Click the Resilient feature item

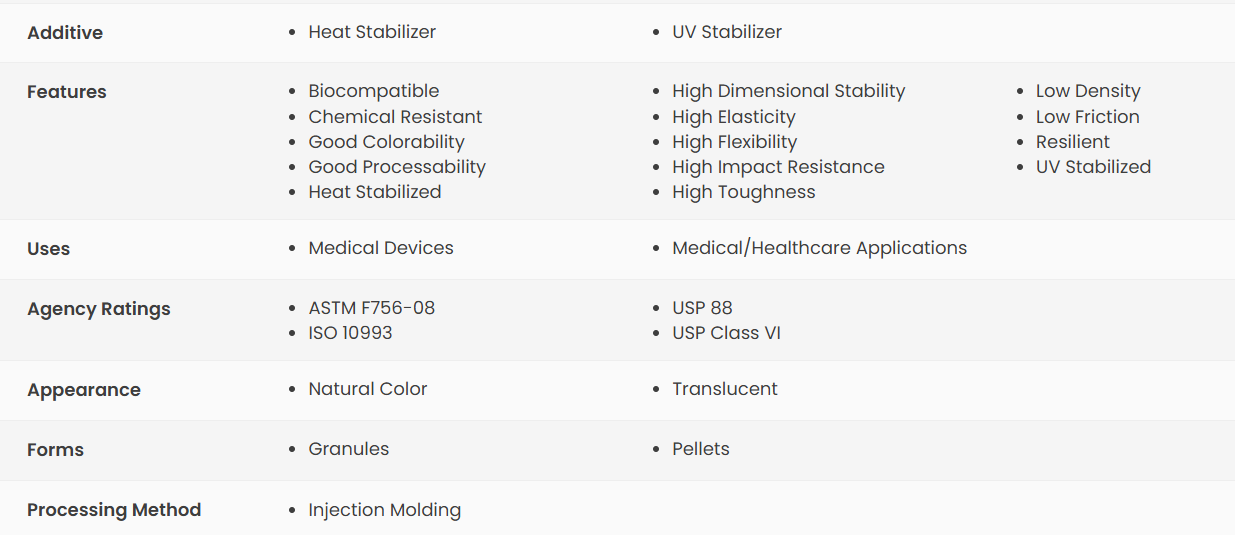click(x=1073, y=142)
